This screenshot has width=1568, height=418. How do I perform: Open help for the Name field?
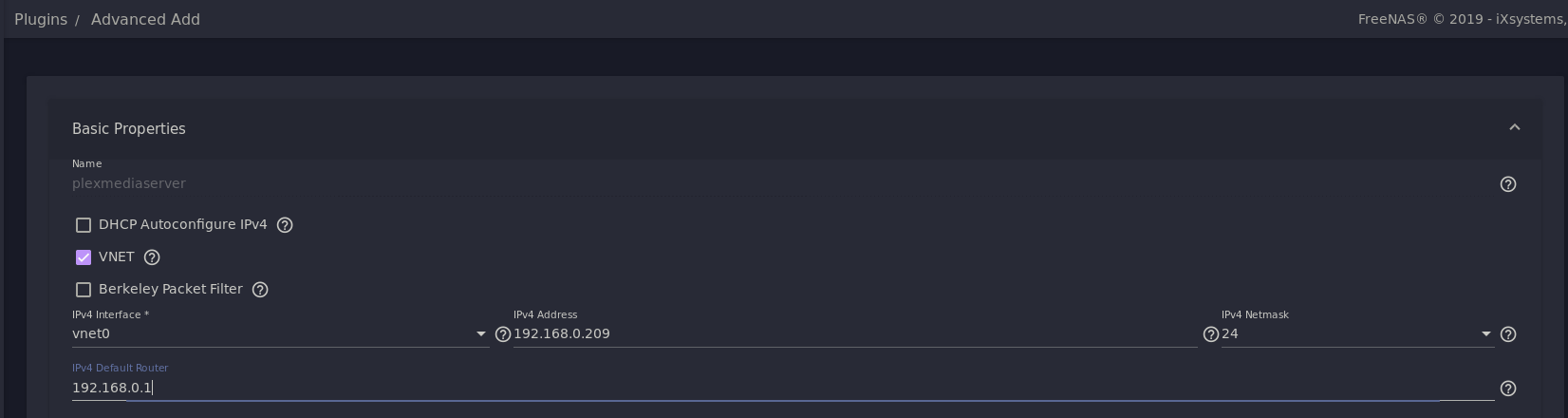coord(1507,184)
